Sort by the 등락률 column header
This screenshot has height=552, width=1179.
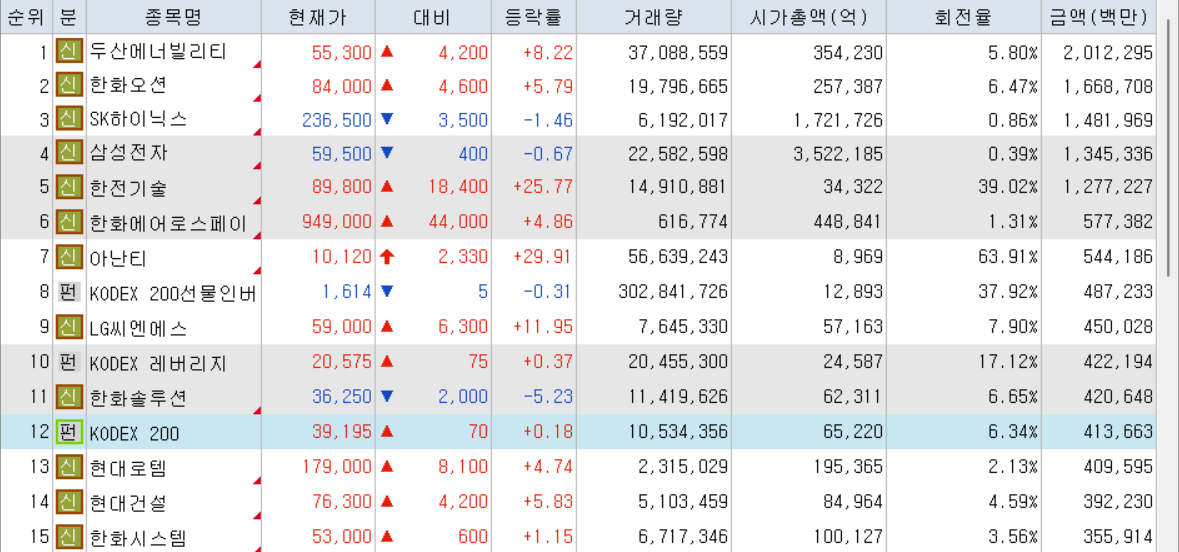click(x=534, y=17)
